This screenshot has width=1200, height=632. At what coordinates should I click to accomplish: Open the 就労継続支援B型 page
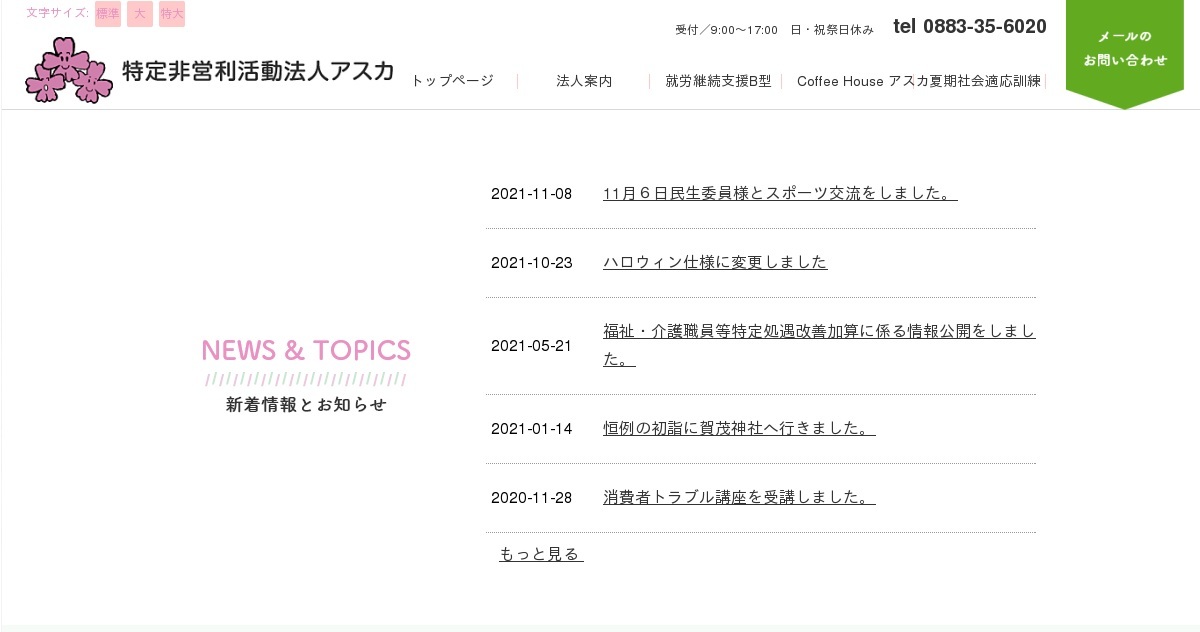tap(716, 81)
